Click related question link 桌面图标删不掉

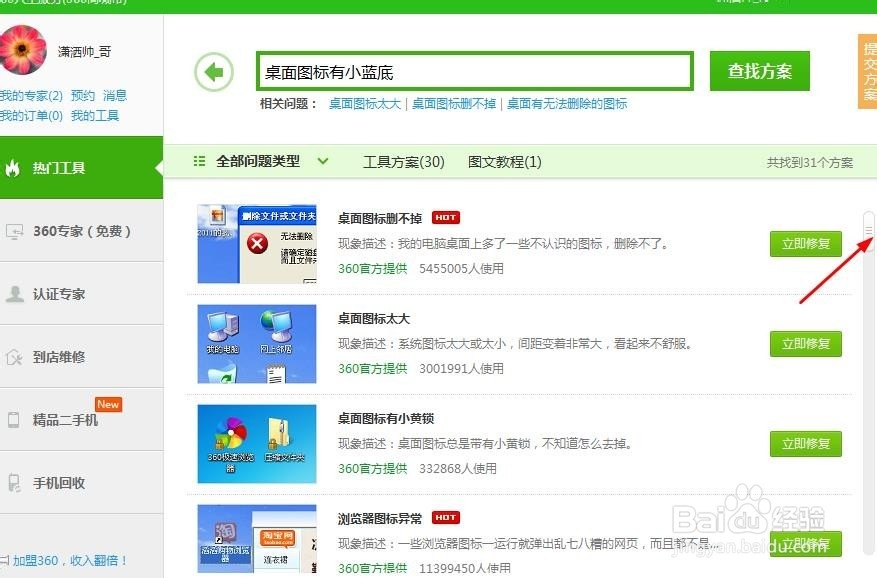point(454,104)
